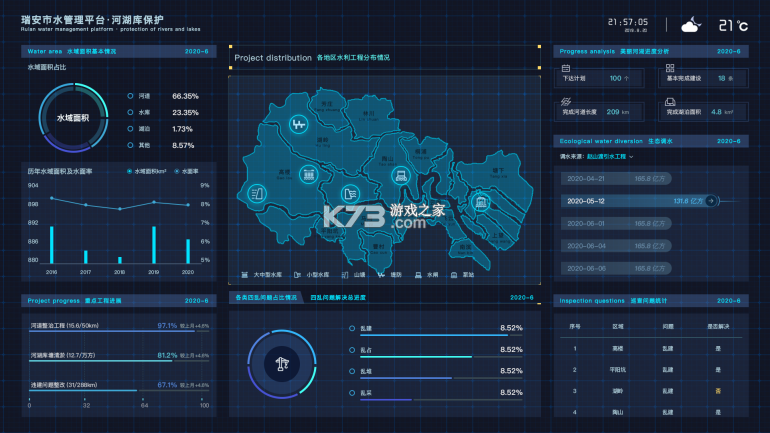Click the Ecological water diversion 2020-6 date
Image resolution: width=770 pixels, height=433 pixels.
(729, 141)
